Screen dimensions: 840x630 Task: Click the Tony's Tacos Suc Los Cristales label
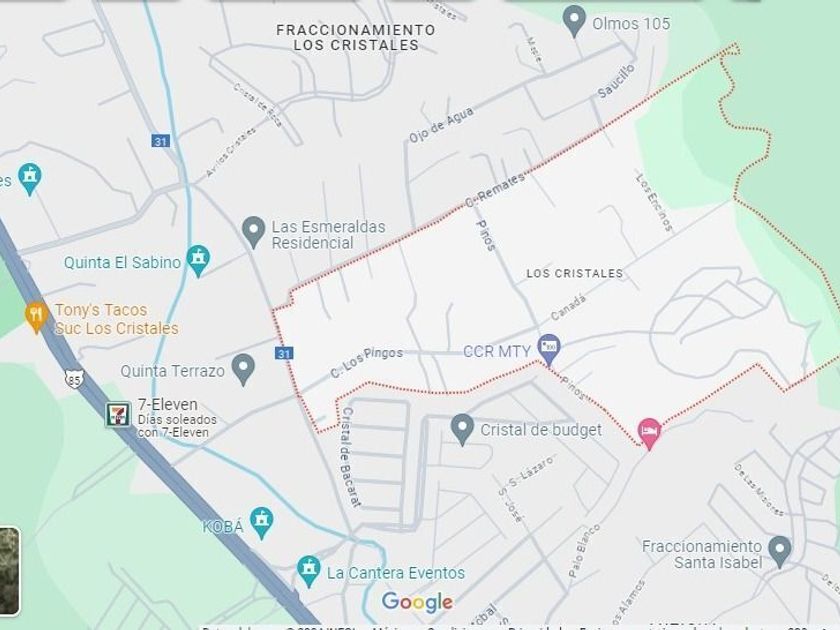[x=116, y=319]
